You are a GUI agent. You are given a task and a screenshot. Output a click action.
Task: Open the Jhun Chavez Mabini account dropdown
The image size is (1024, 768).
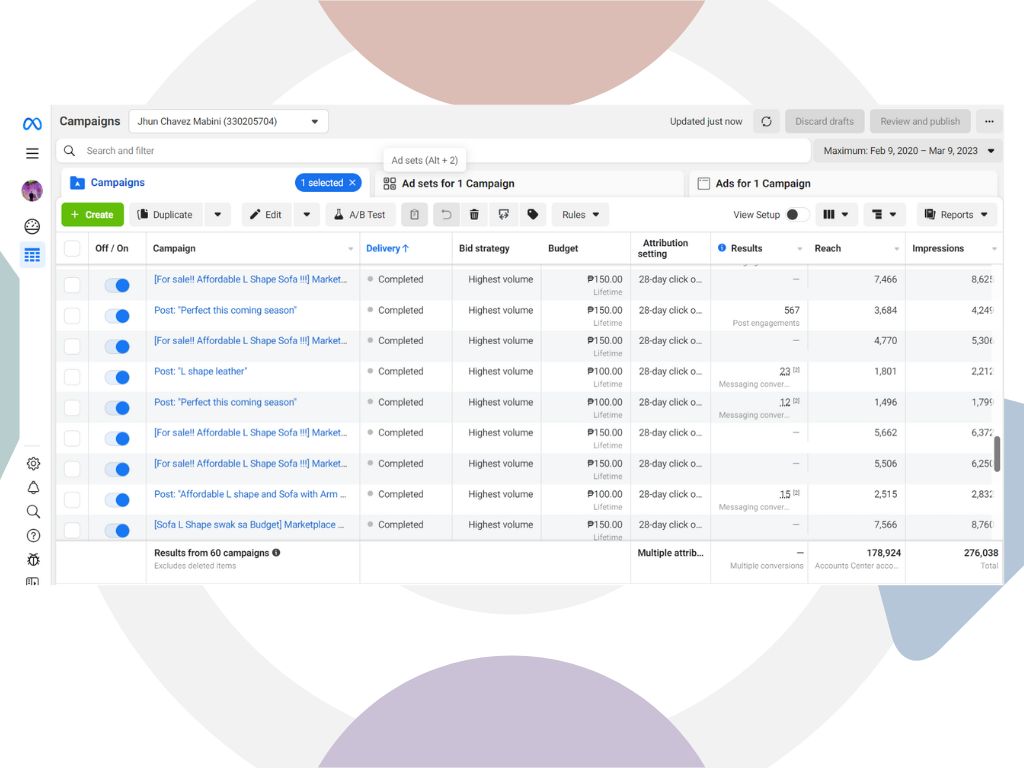tap(228, 121)
